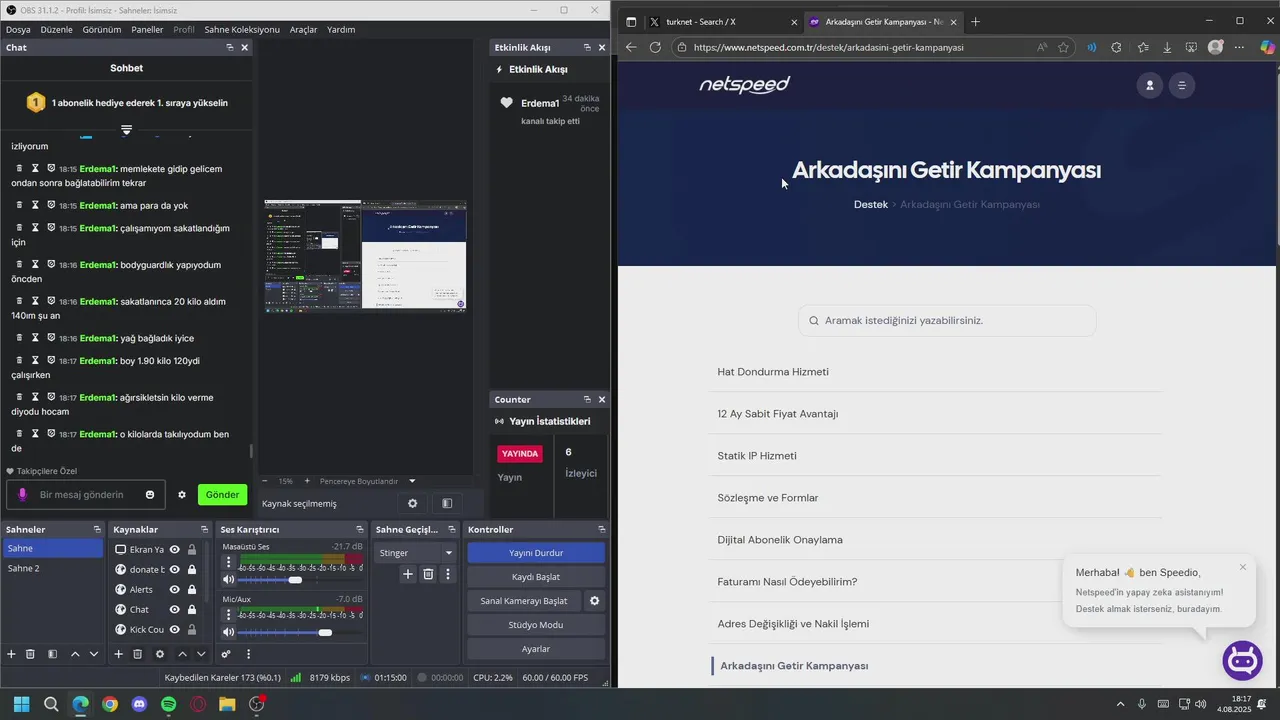Toggle visibility of Ekran Ya source
The height and width of the screenshot is (720, 1280).
point(175,549)
